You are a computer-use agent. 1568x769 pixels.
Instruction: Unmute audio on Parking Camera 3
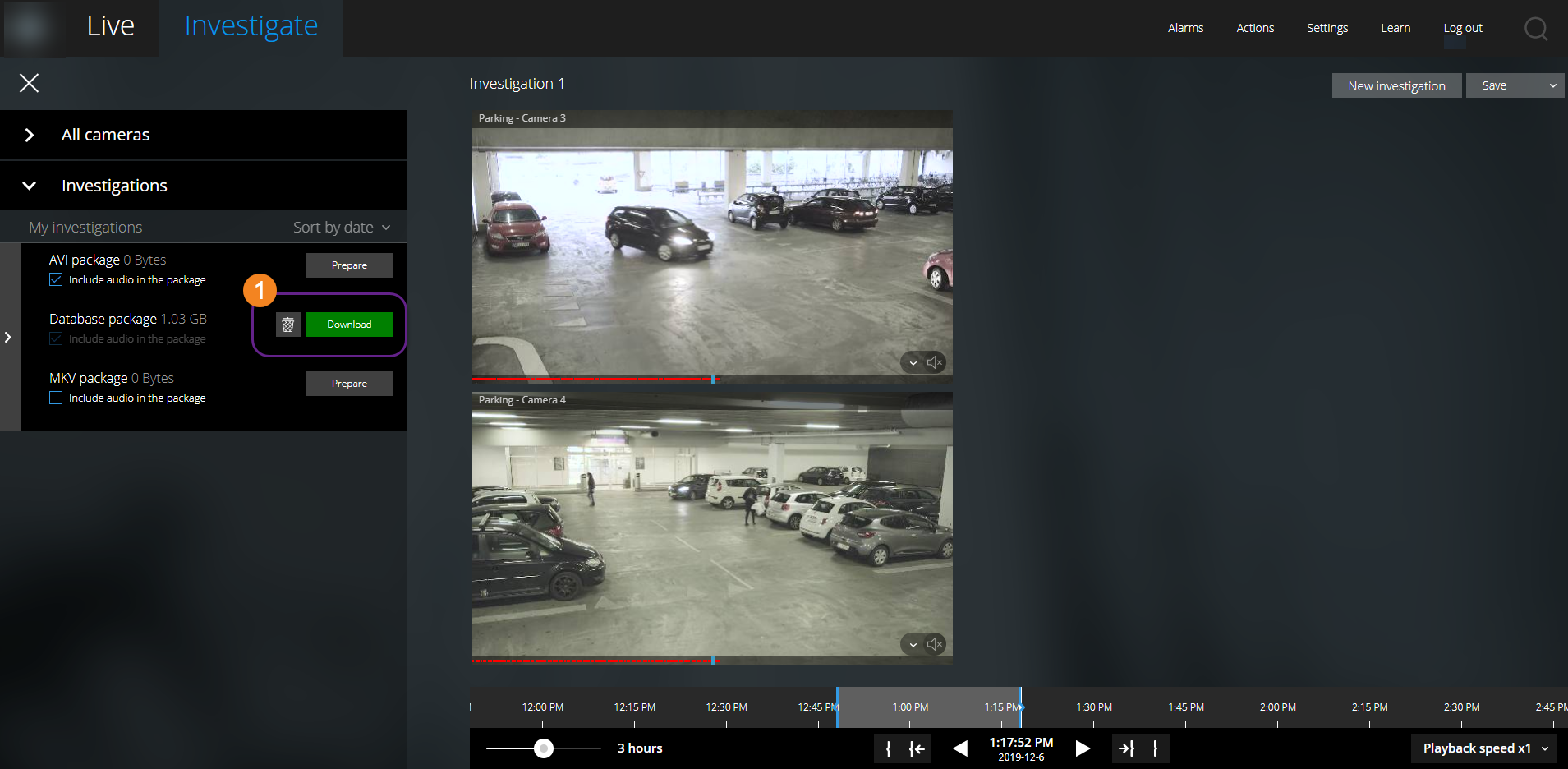pyautogui.click(x=935, y=362)
